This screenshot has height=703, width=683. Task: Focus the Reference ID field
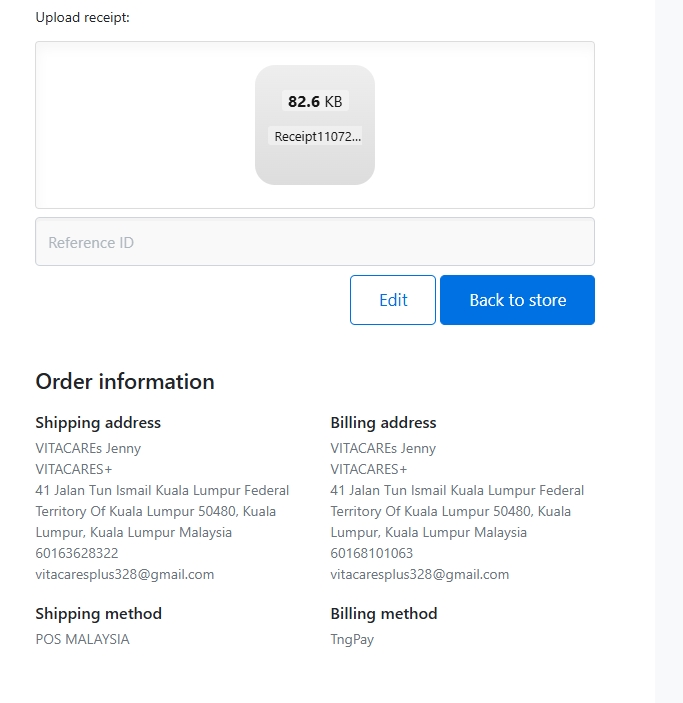[315, 242]
